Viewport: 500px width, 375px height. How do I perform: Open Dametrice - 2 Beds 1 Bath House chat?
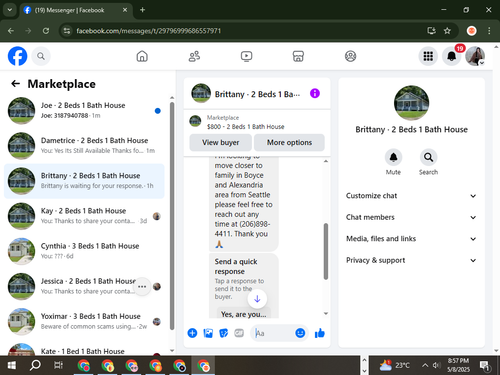click(84, 146)
